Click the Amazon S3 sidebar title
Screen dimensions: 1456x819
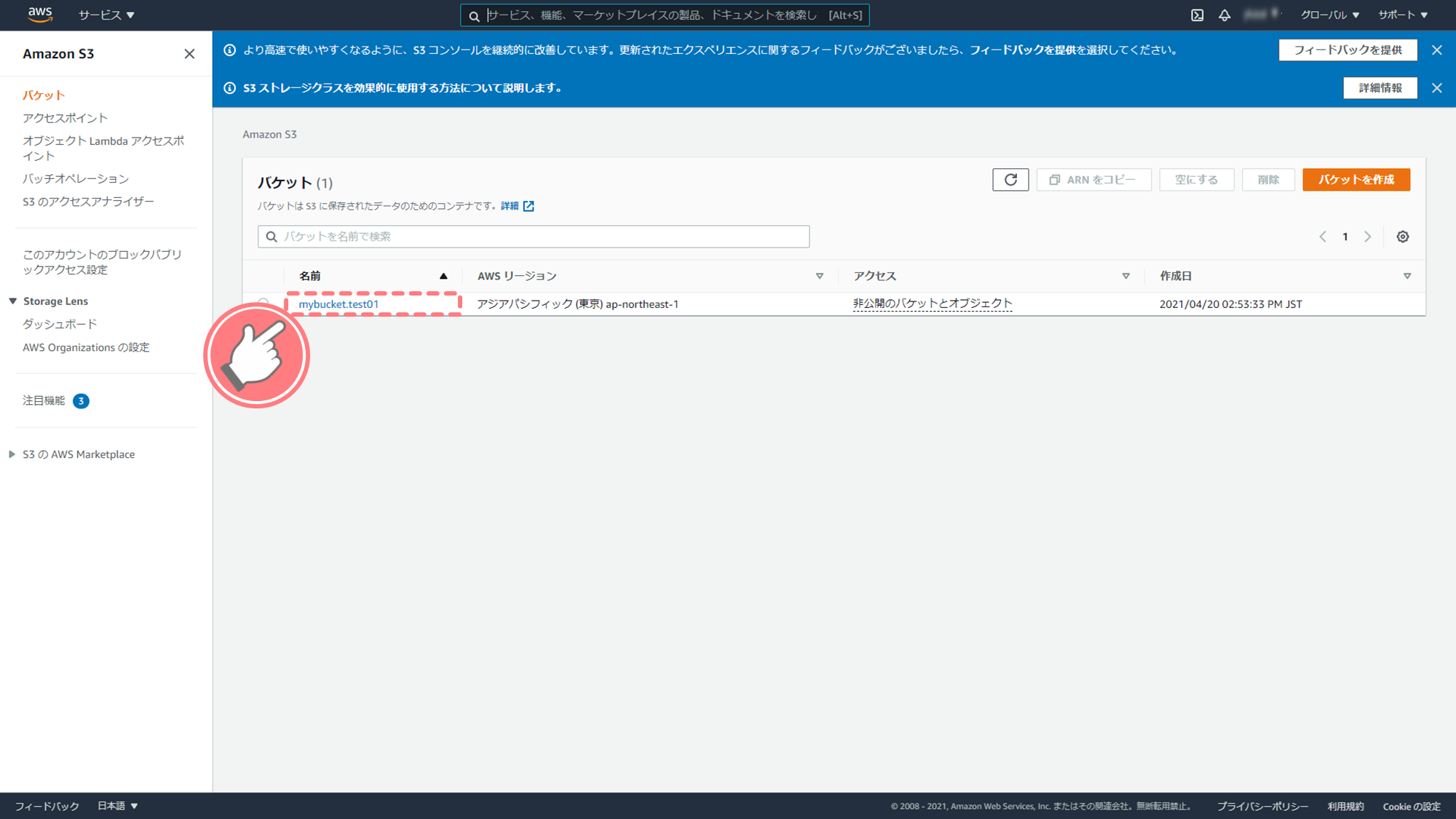58,54
